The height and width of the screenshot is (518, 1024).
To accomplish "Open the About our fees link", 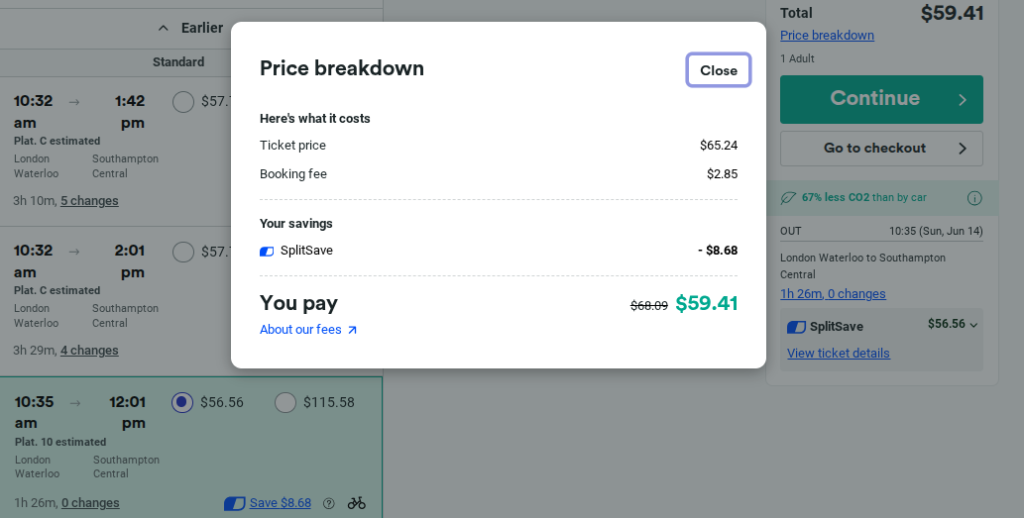I will pyautogui.click(x=300, y=330).
